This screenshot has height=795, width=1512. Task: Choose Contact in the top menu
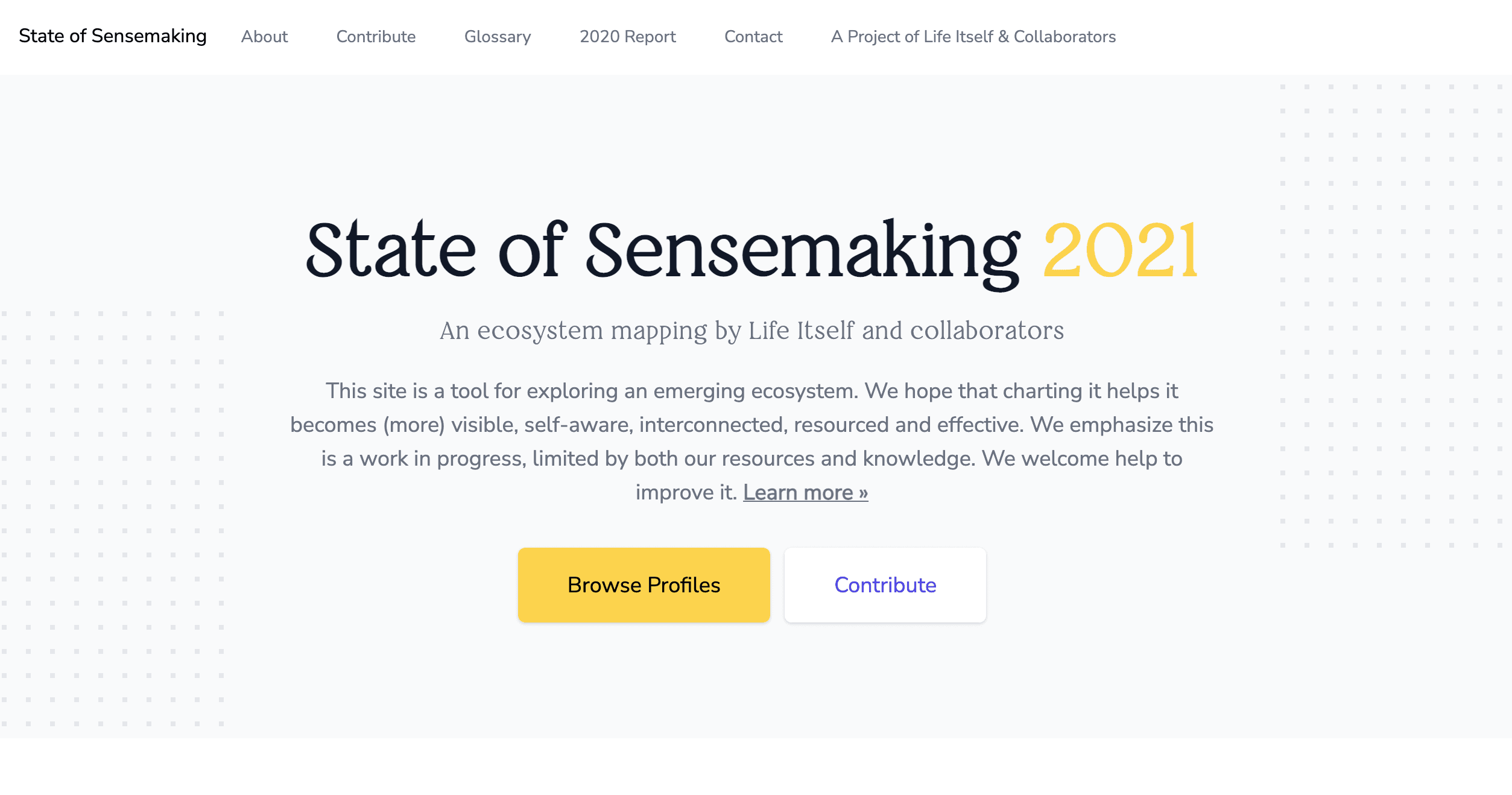pos(753,37)
